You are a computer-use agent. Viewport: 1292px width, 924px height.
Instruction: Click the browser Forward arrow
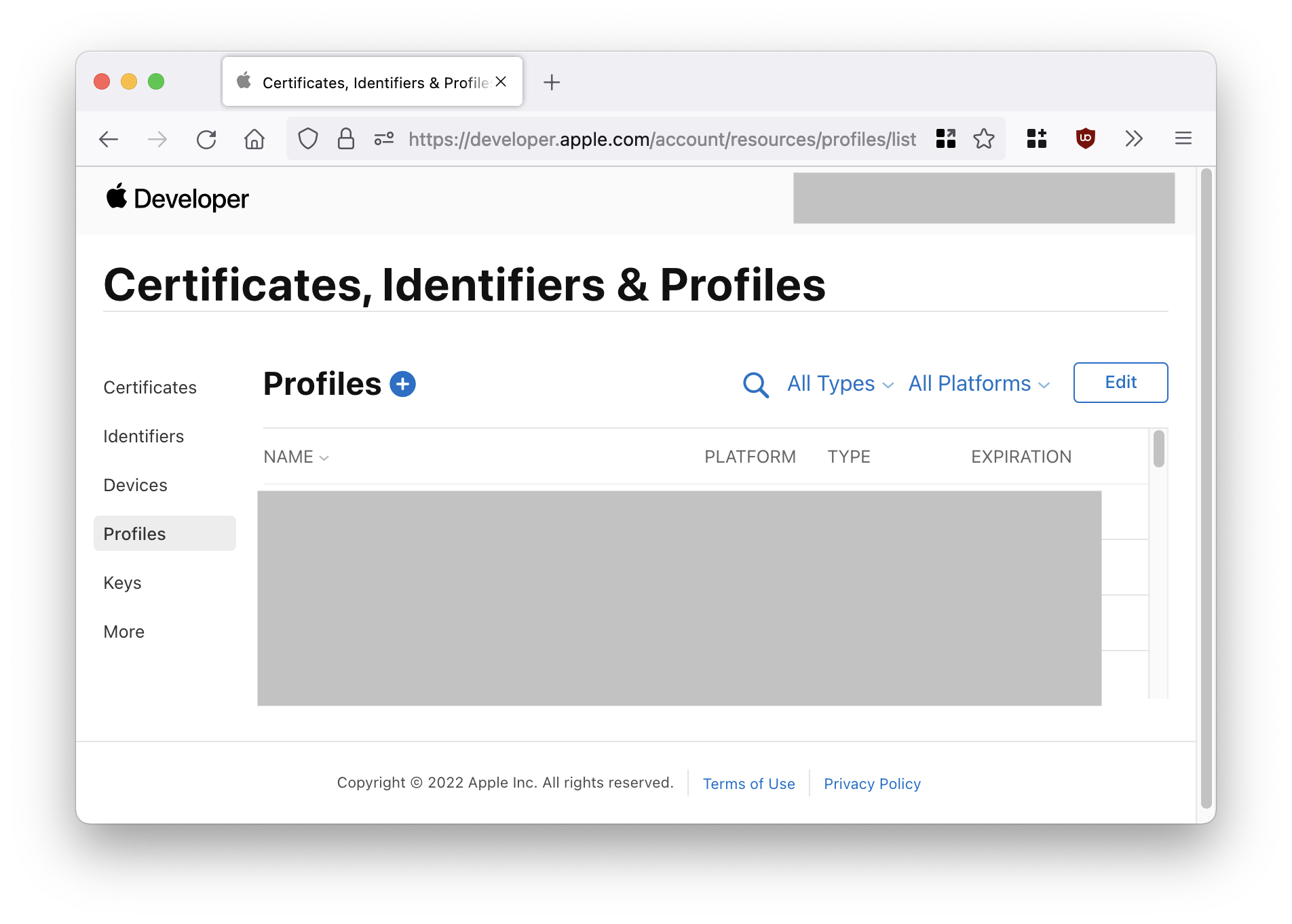(157, 139)
